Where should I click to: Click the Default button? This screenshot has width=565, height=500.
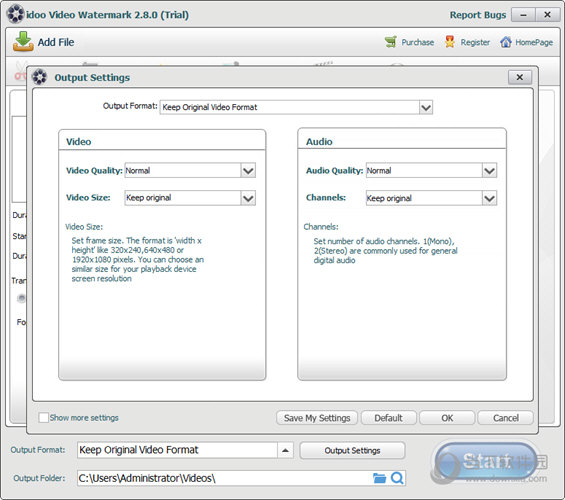click(388, 418)
